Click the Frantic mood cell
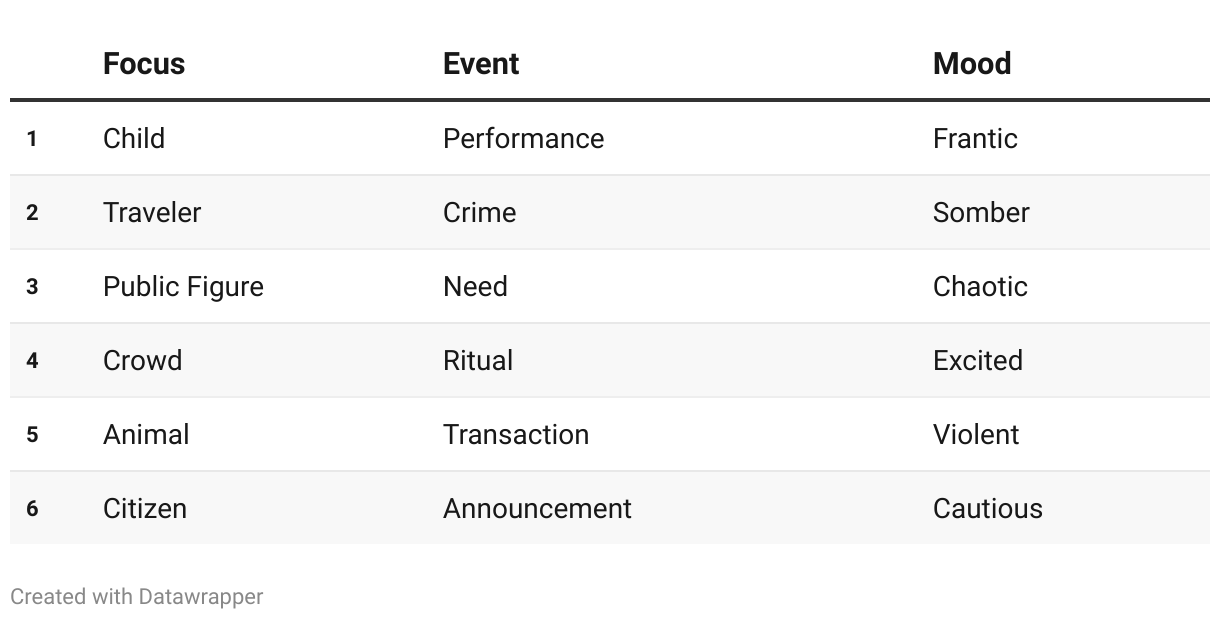Image resolution: width=1220 pixels, height=620 pixels. tap(975, 138)
